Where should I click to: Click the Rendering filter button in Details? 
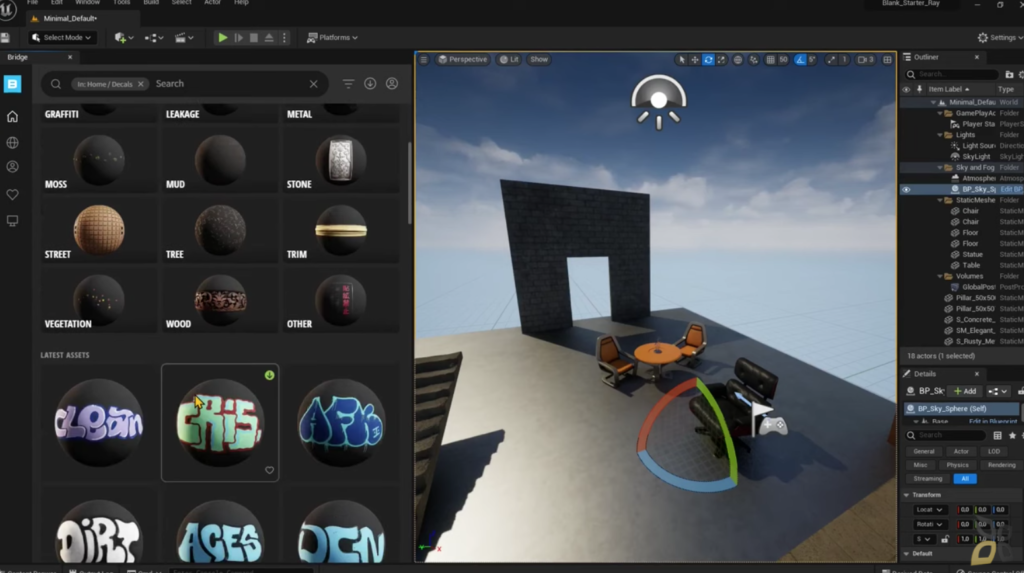pos(1000,465)
